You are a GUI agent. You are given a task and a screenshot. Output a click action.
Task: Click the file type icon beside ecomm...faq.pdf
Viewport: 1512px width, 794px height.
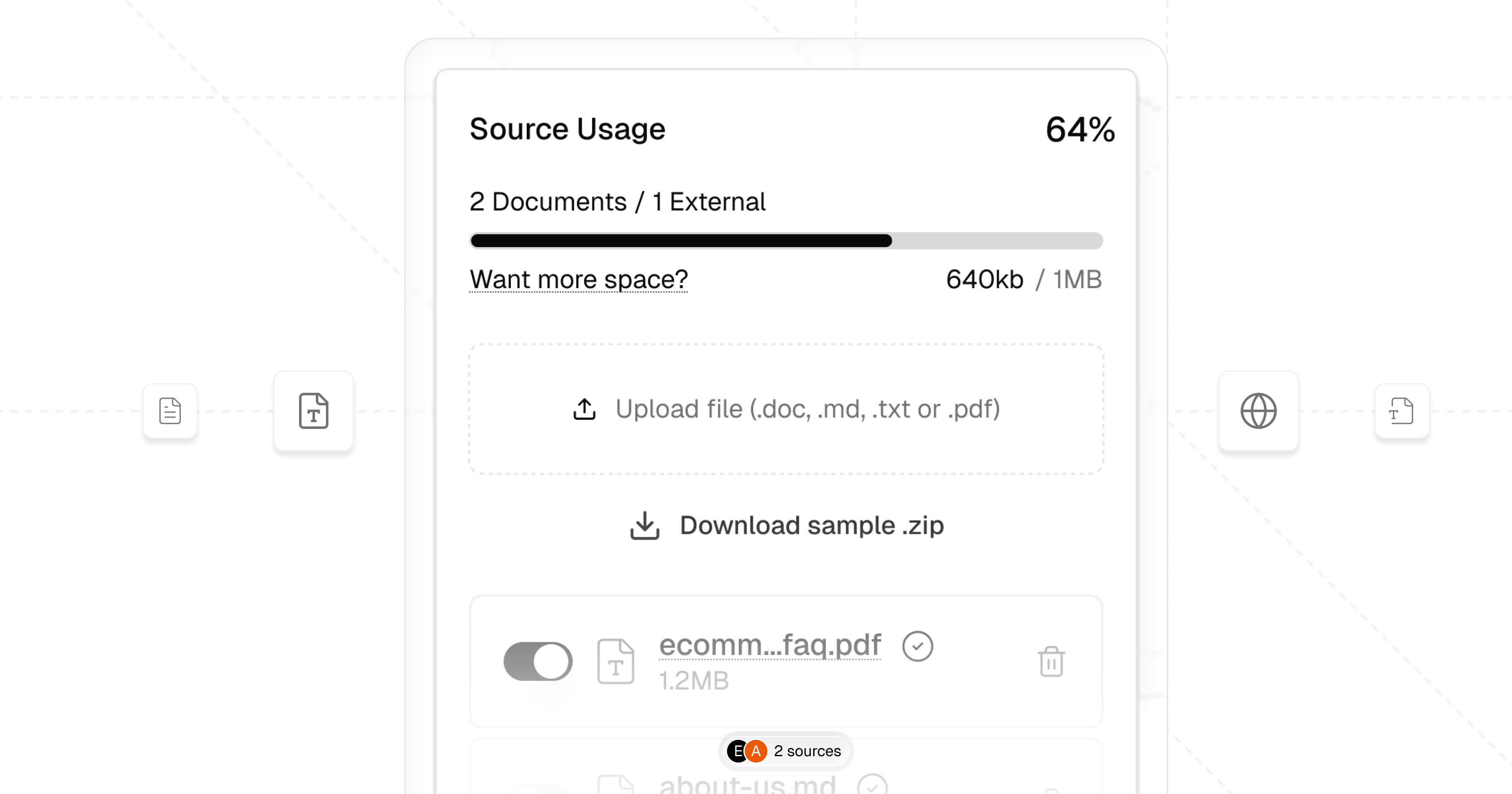[x=616, y=661]
